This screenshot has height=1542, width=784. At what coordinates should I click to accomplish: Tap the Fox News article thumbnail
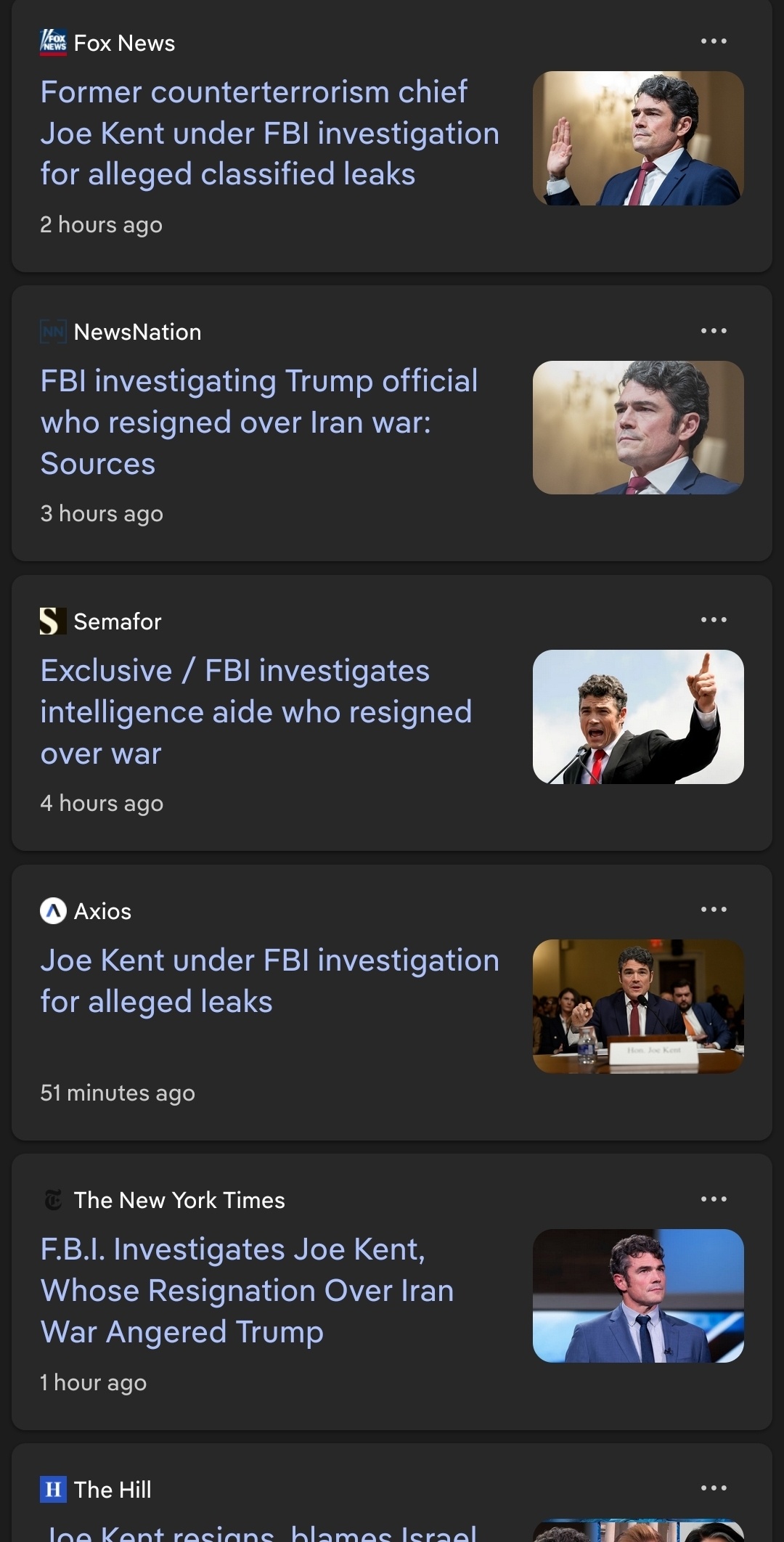(638, 138)
